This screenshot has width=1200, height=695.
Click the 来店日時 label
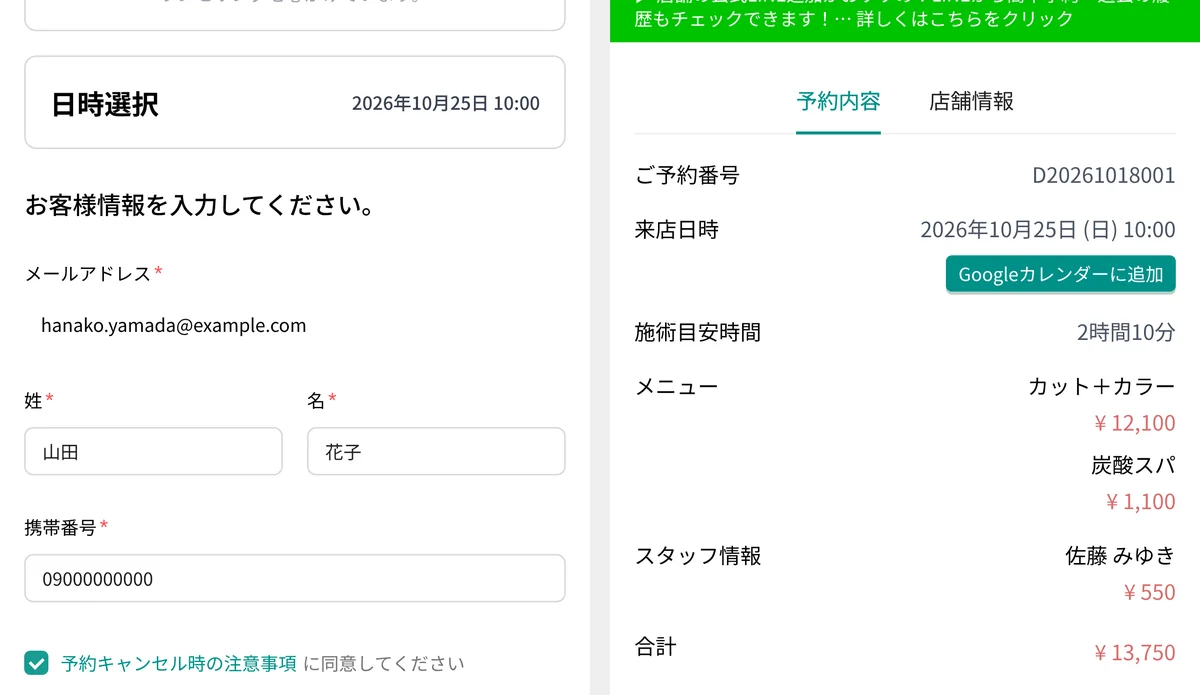click(x=677, y=230)
